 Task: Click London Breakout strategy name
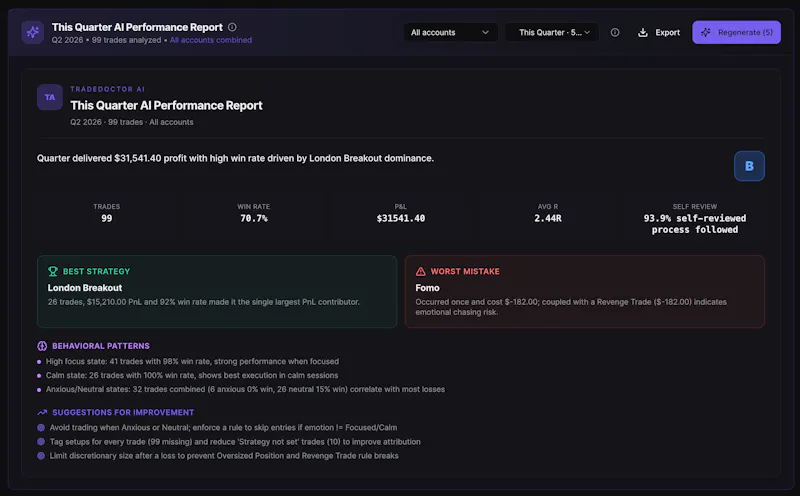pos(85,288)
